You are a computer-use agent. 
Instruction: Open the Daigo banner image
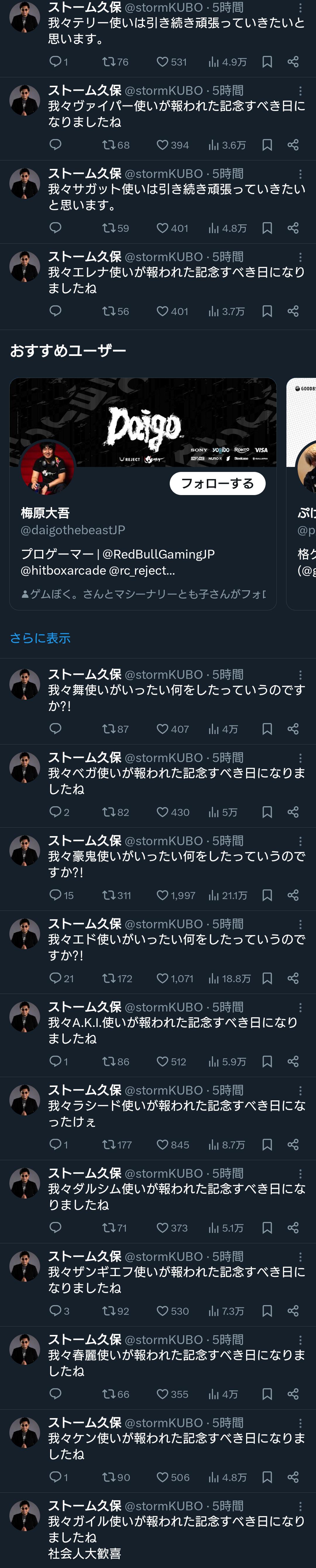point(143,421)
